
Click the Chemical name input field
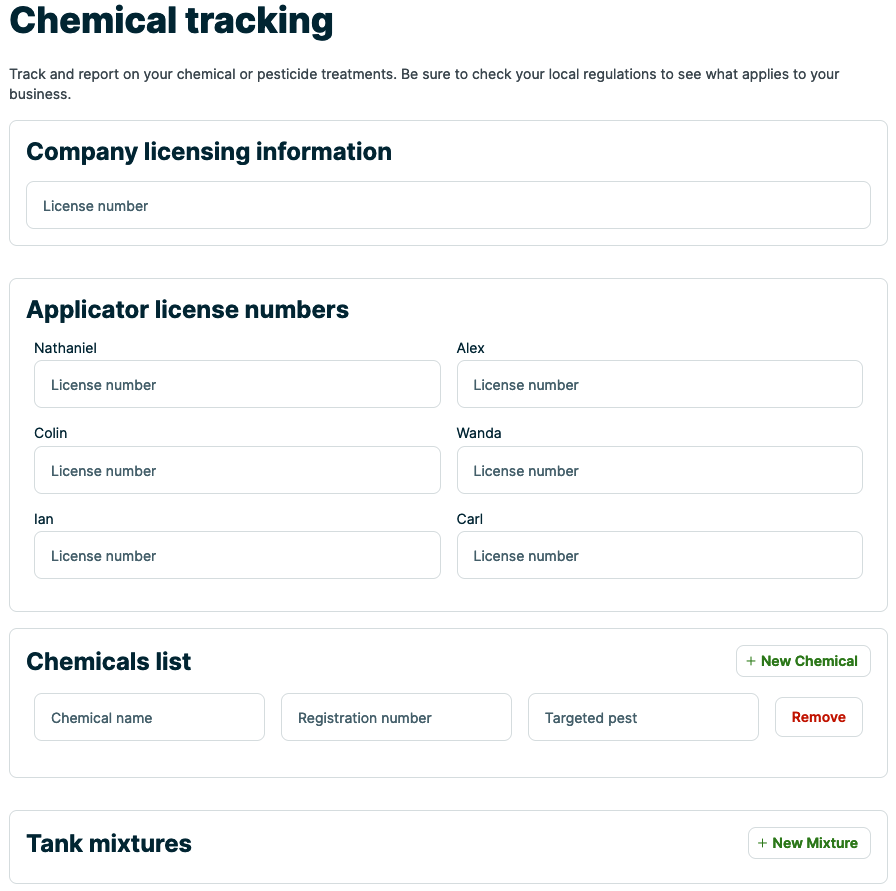pos(149,717)
